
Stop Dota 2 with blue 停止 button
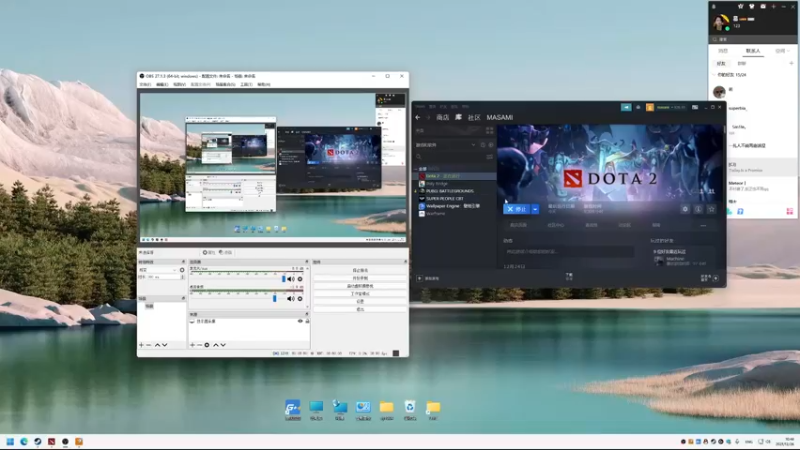point(517,209)
